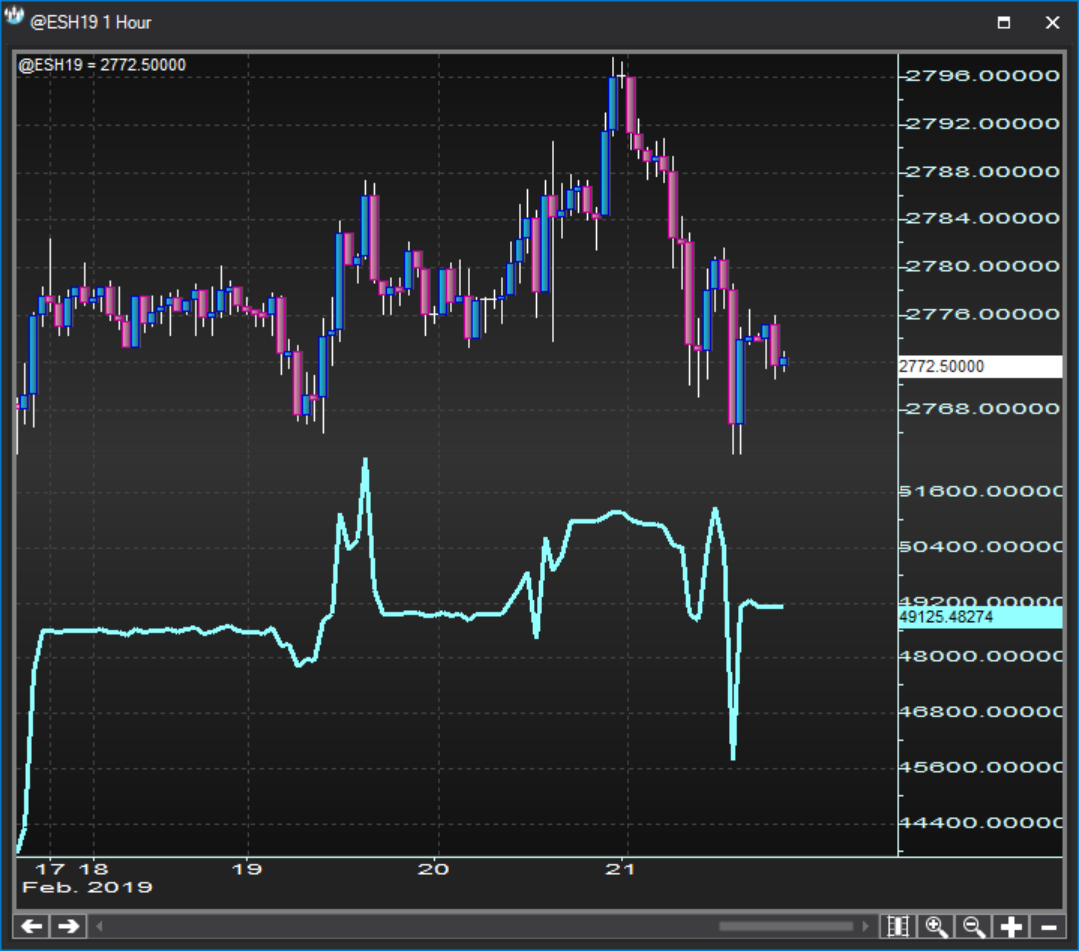The width and height of the screenshot is (1079, 951).
Task: Click the white plus button
Action: [1011, 926]
